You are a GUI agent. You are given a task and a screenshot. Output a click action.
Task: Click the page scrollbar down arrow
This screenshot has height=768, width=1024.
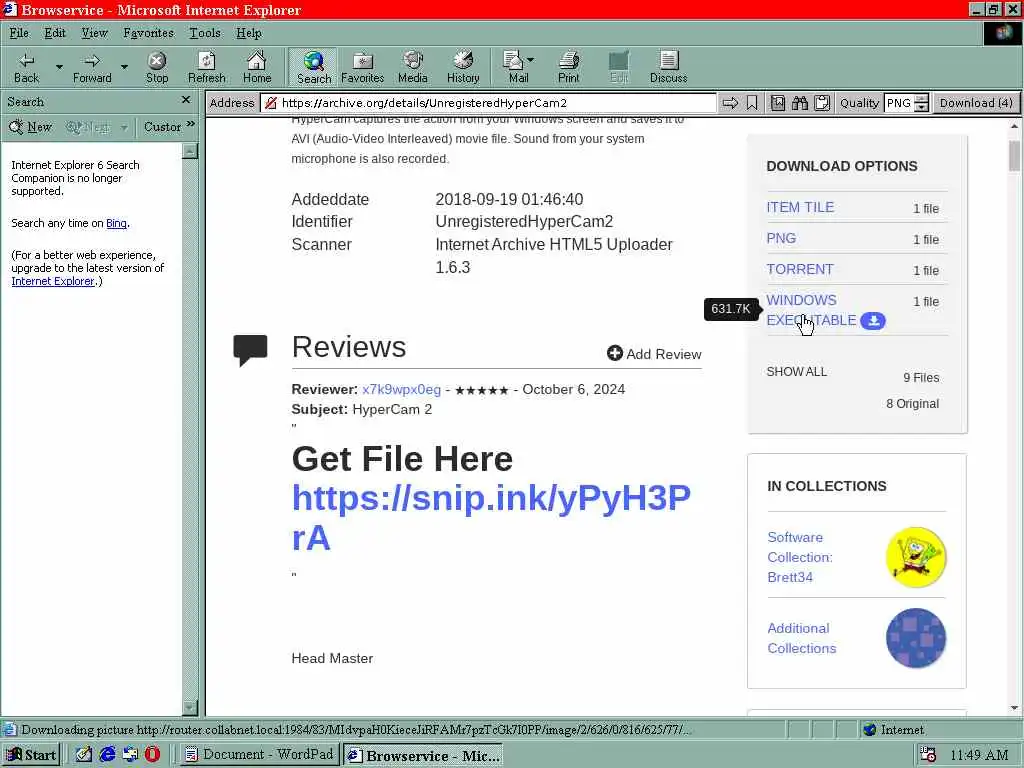1014,709
